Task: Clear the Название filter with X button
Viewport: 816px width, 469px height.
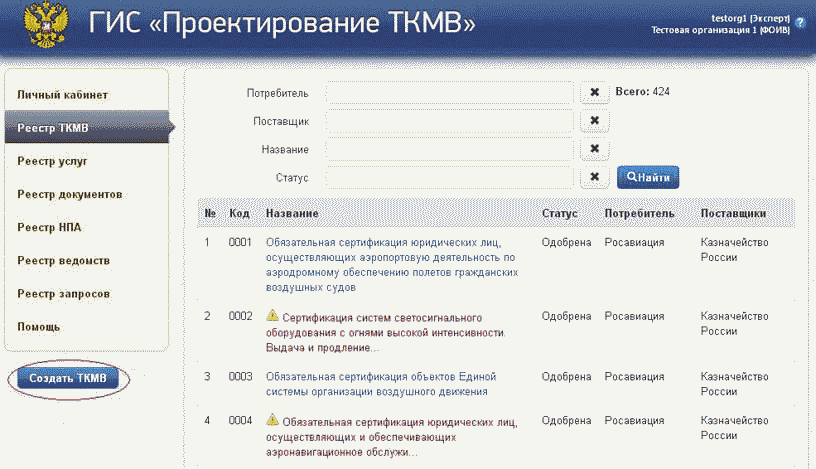Action: (x=594, y=149)
